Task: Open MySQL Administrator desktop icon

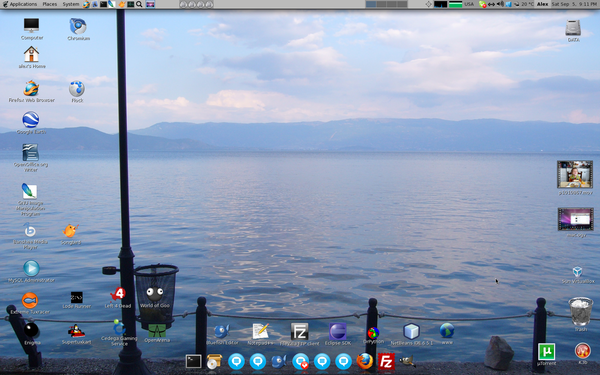Action: (x=31, y=268)
